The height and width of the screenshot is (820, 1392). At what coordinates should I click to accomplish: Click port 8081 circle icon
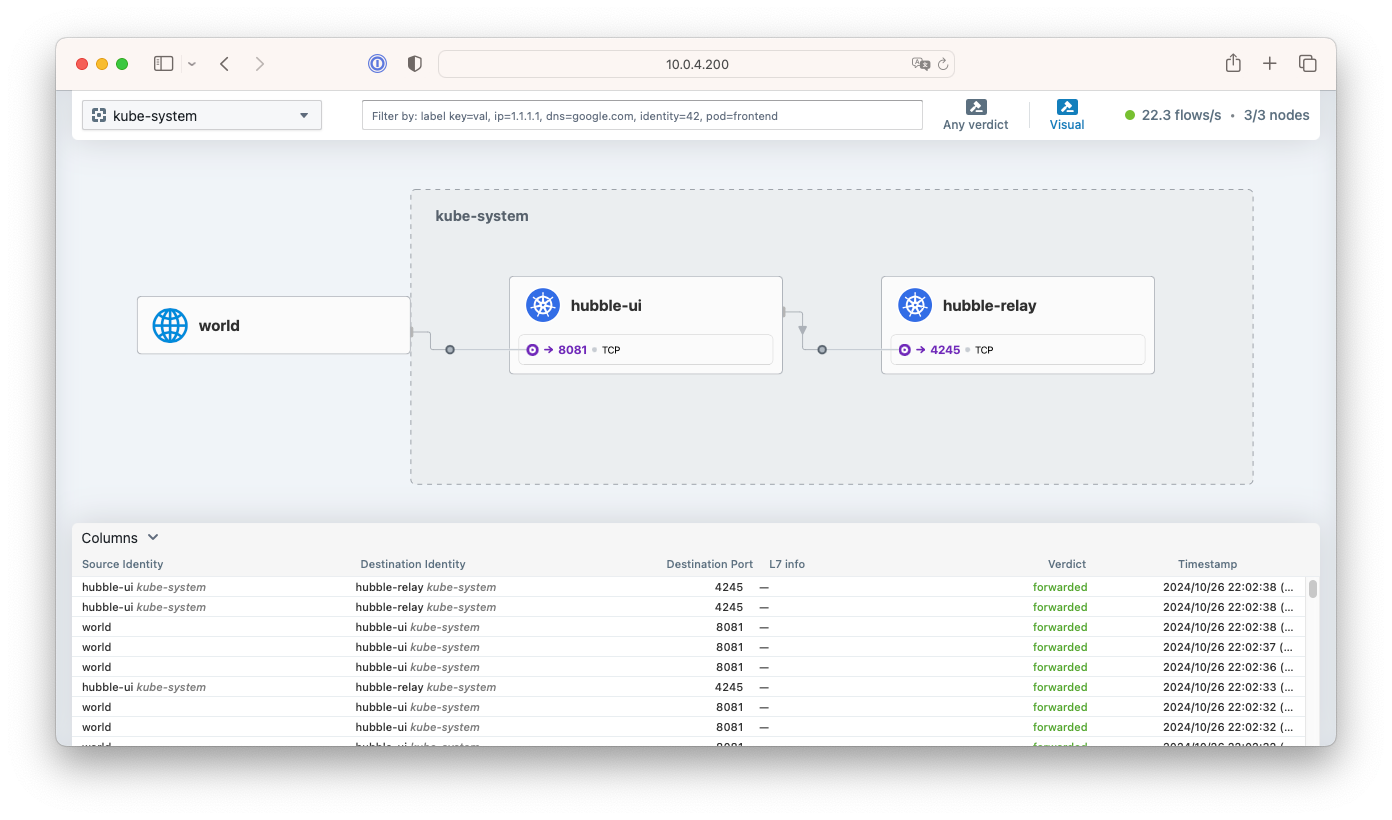(532, 350)
